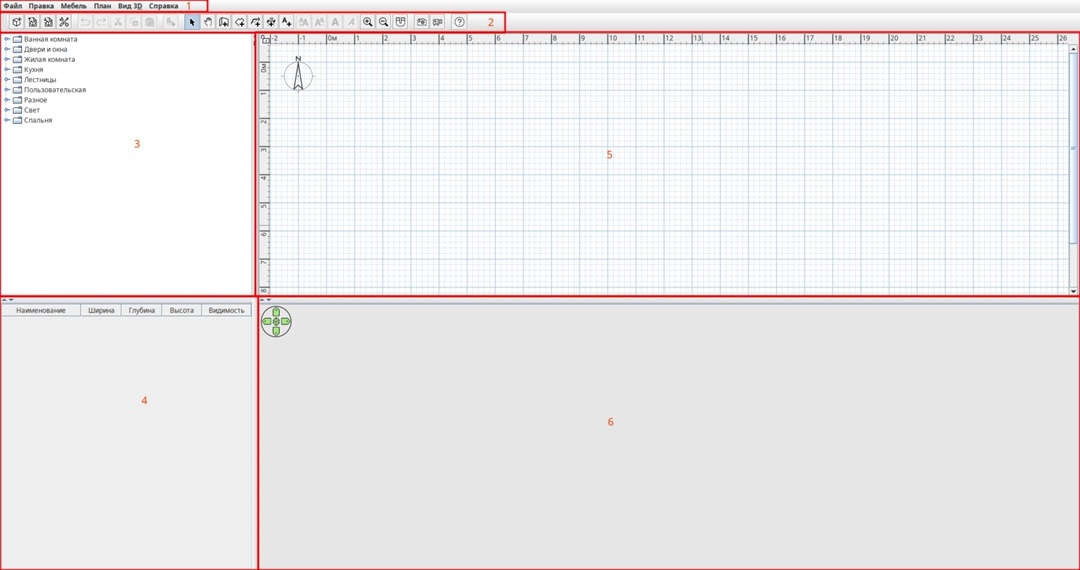Open the План menu
The height and width of the screenshot is (570, 1080).
point(103,6)
